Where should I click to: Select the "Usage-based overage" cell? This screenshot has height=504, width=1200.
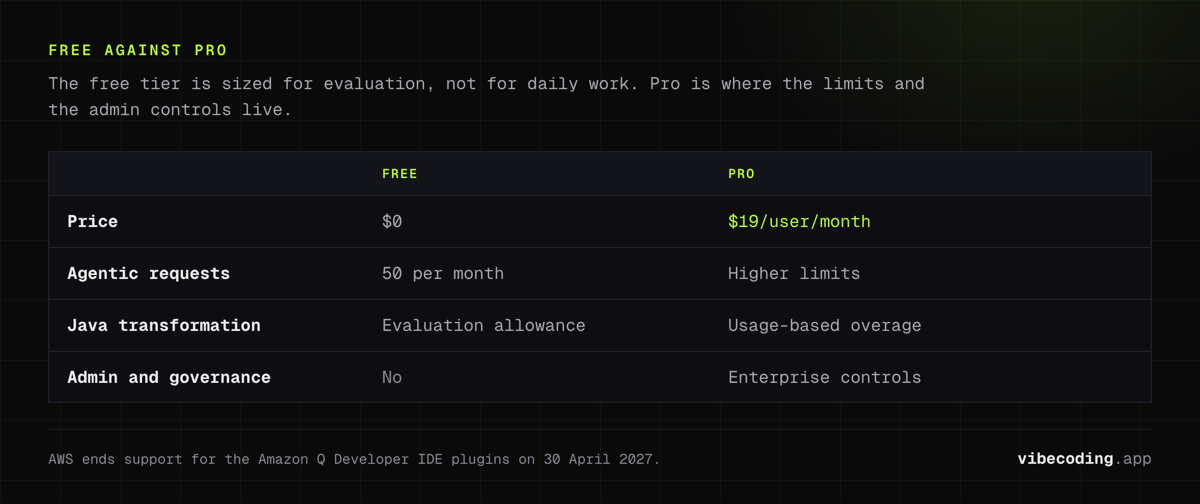tap(825, 325)
